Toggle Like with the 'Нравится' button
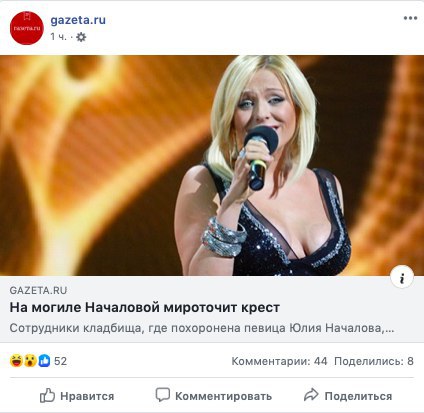 click(x=77, y=396)
